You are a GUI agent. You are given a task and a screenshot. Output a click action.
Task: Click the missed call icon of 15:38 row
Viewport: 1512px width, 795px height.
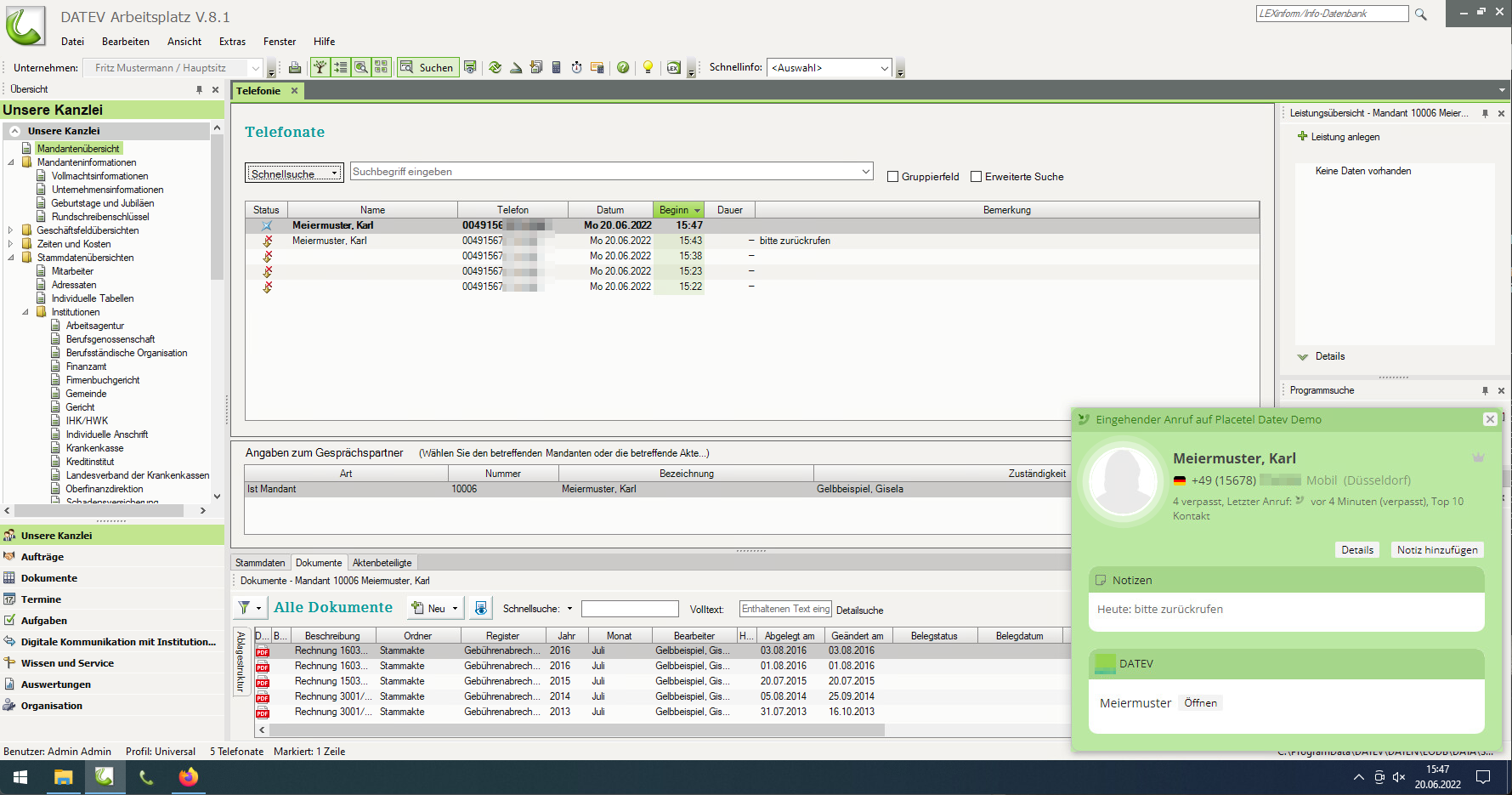[x=268, y=256]
